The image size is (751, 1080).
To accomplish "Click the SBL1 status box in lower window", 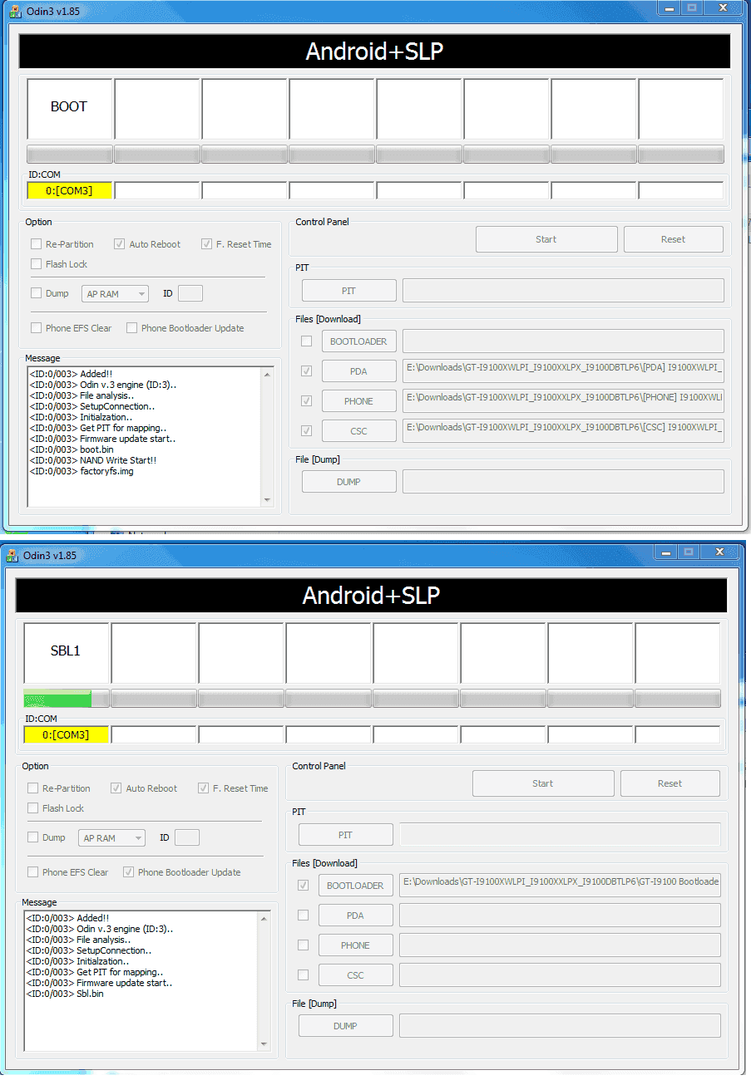I will point(66,653).
